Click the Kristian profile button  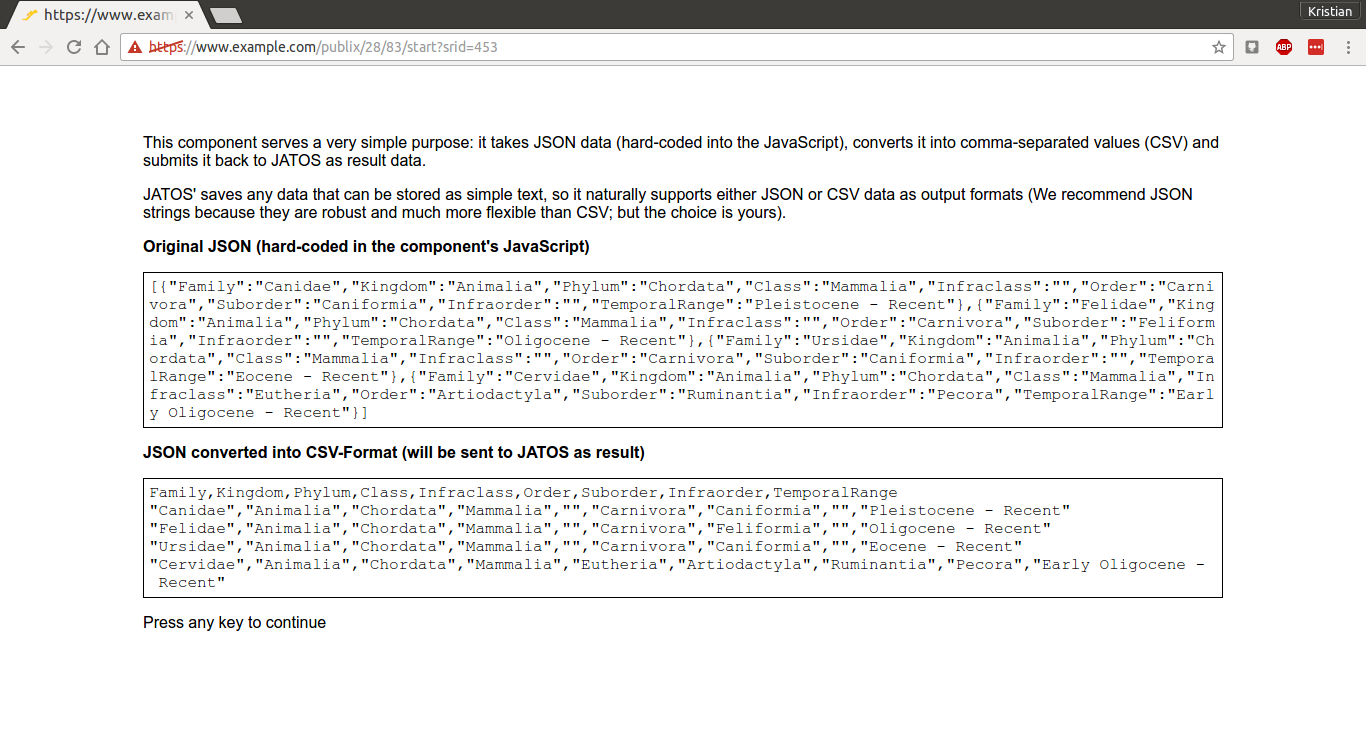point(1330,11)
